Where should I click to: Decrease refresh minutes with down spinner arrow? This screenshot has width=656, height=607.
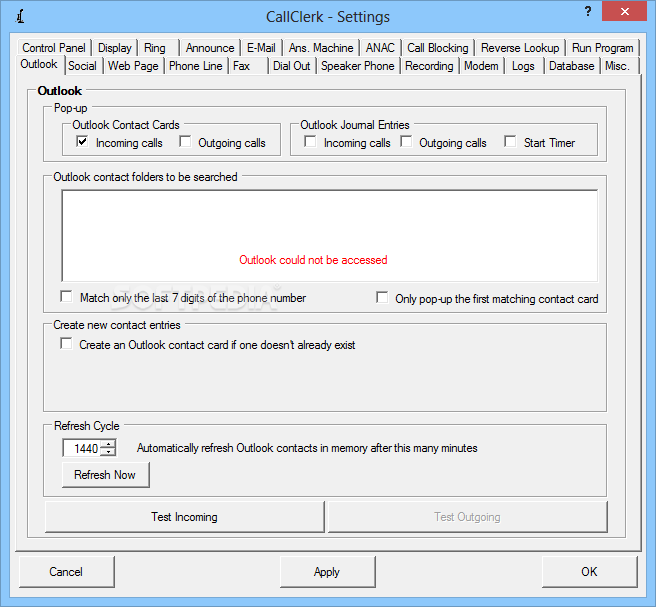[109, 452]
